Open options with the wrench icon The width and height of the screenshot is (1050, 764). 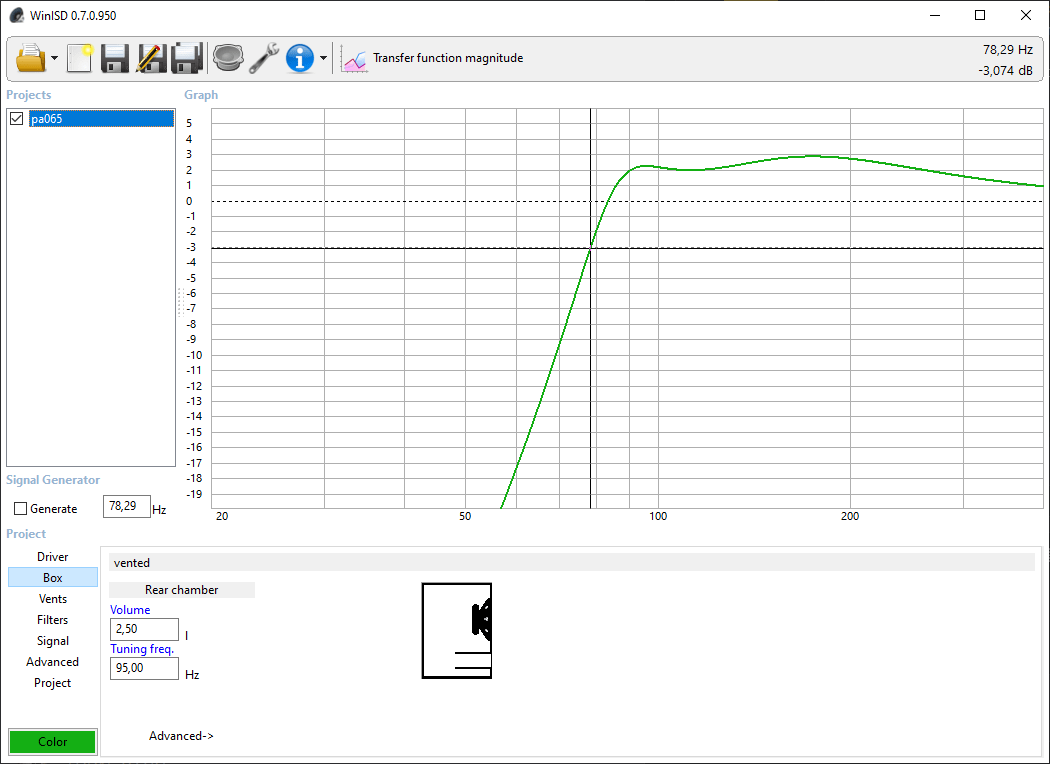point(264,58)
